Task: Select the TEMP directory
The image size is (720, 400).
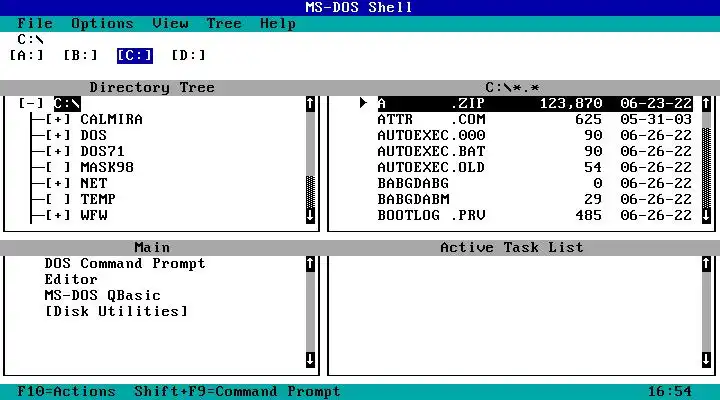Action: tap(98, 199)
